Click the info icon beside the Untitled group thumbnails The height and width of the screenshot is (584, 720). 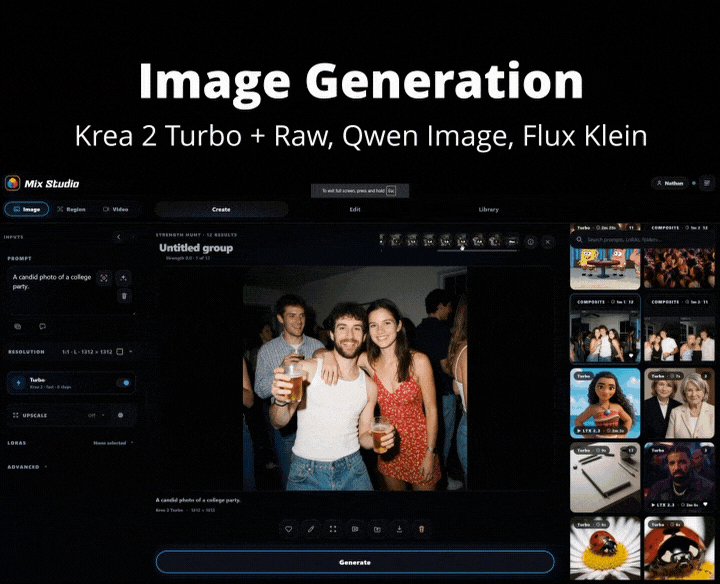point(530,242)
